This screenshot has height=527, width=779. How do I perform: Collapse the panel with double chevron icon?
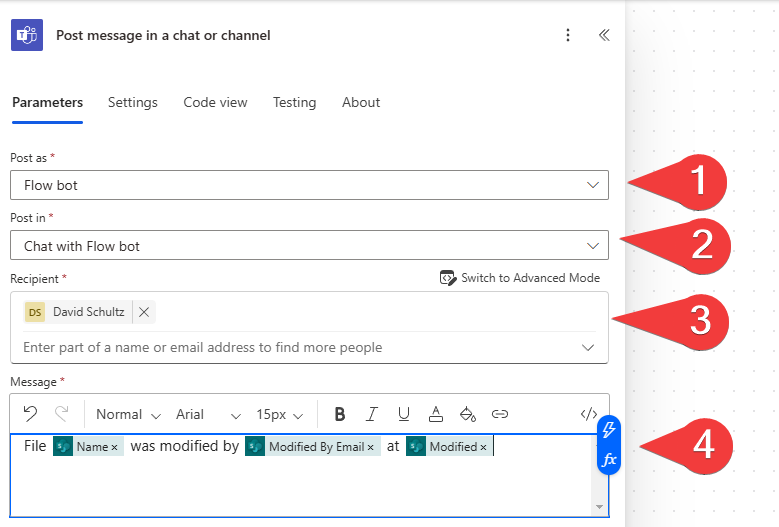(x=604, y=35)
